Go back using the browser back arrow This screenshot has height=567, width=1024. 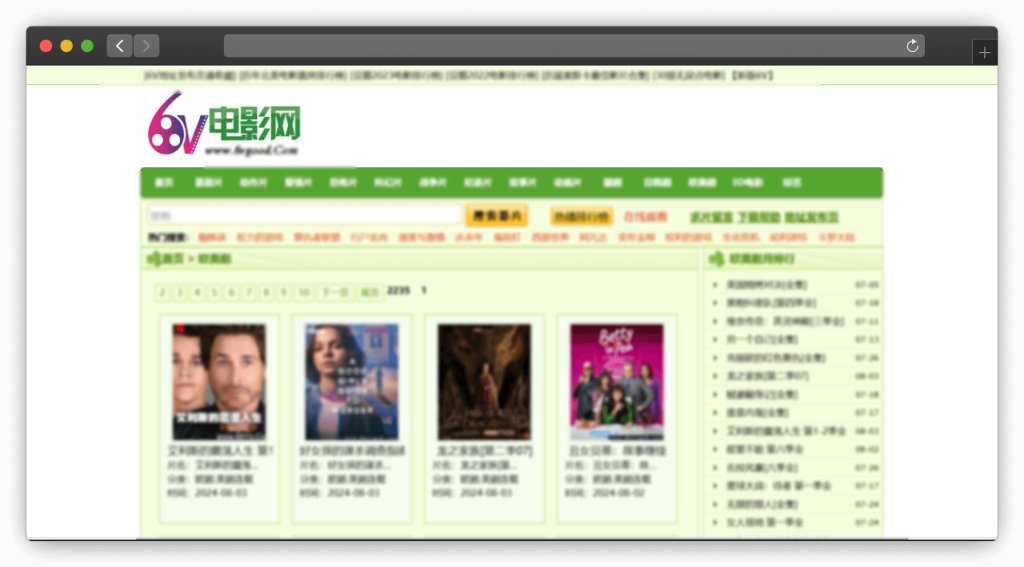[120, 46]
